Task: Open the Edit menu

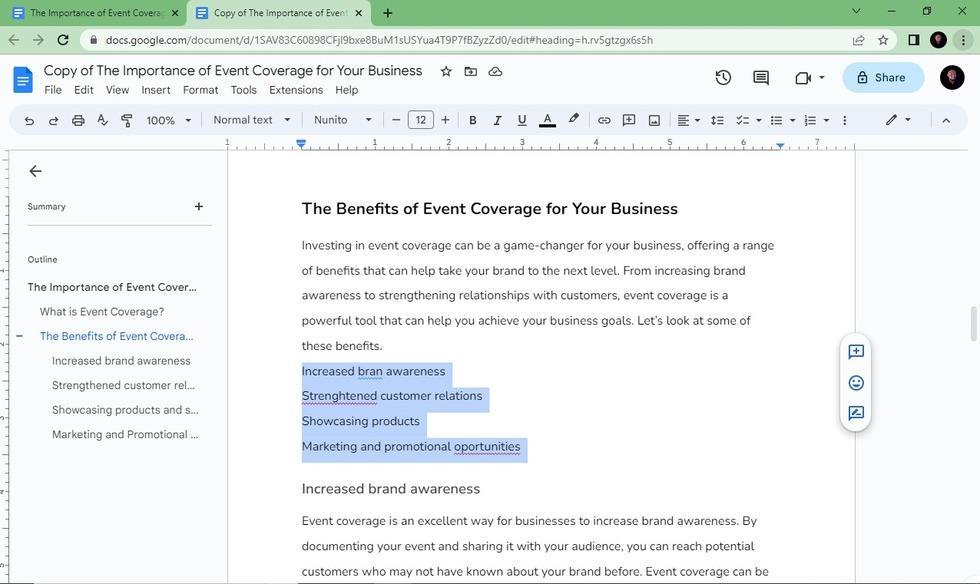Action: pyautogui.click(x=84, y=90)
